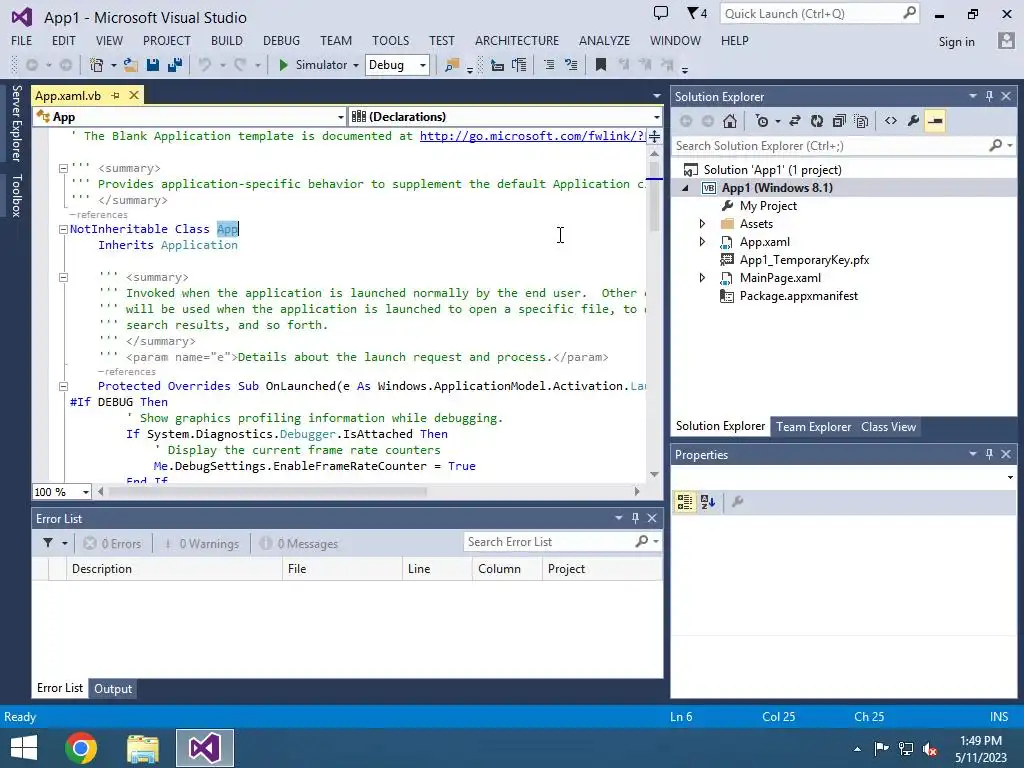
Task: Switch to the Output tab
Action: pos(113,688)
